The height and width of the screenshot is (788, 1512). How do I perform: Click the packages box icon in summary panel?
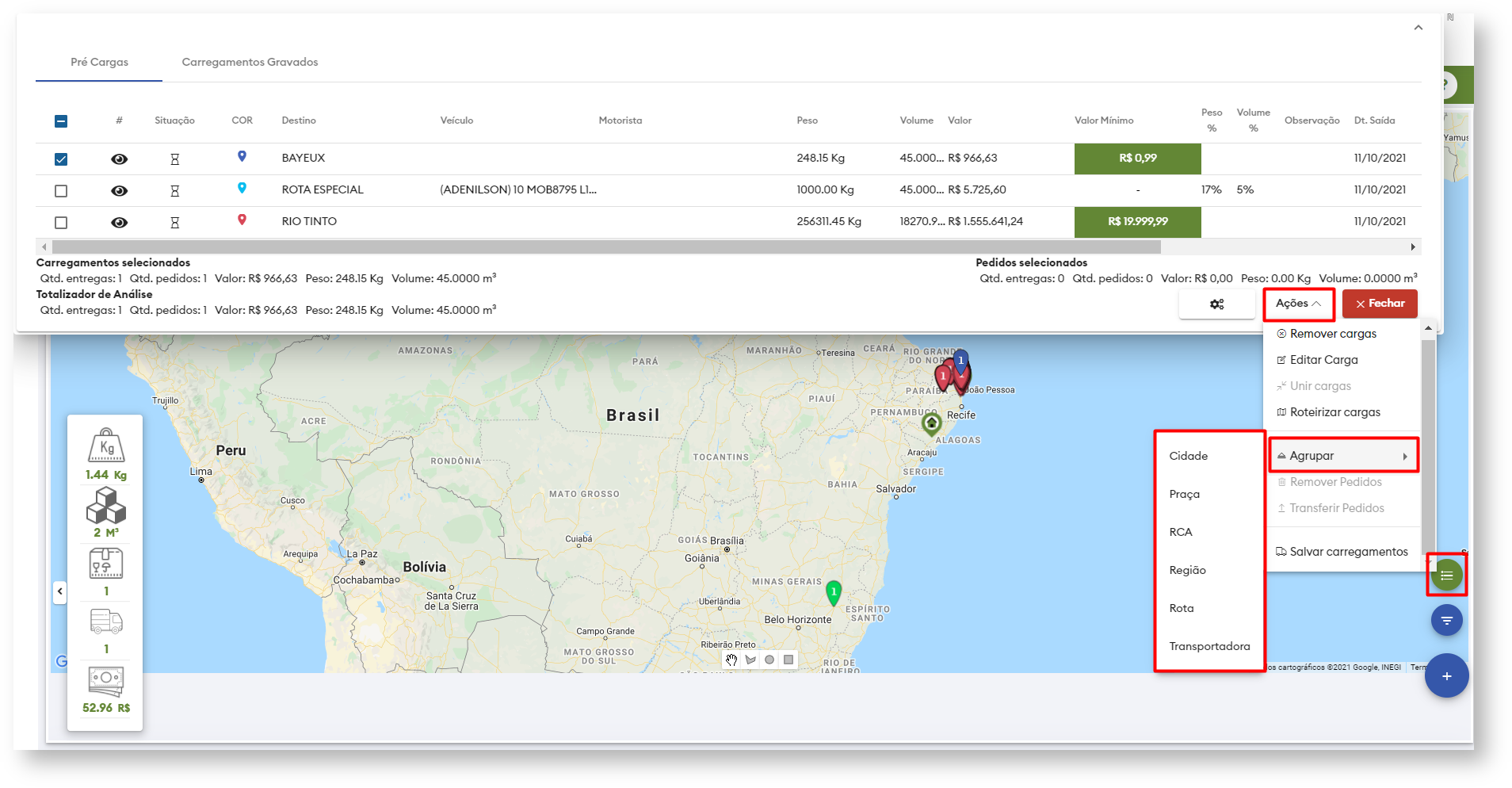[106, 564]
